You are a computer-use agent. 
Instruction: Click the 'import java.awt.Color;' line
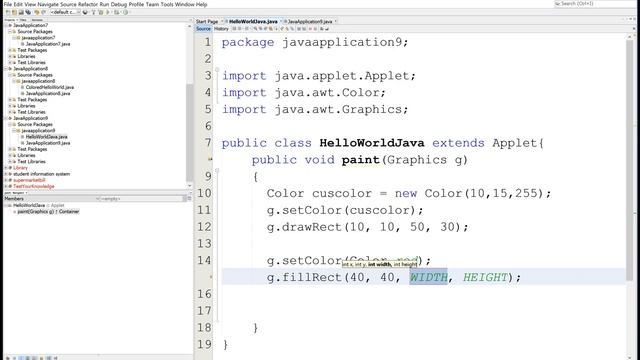coord(304,93)
